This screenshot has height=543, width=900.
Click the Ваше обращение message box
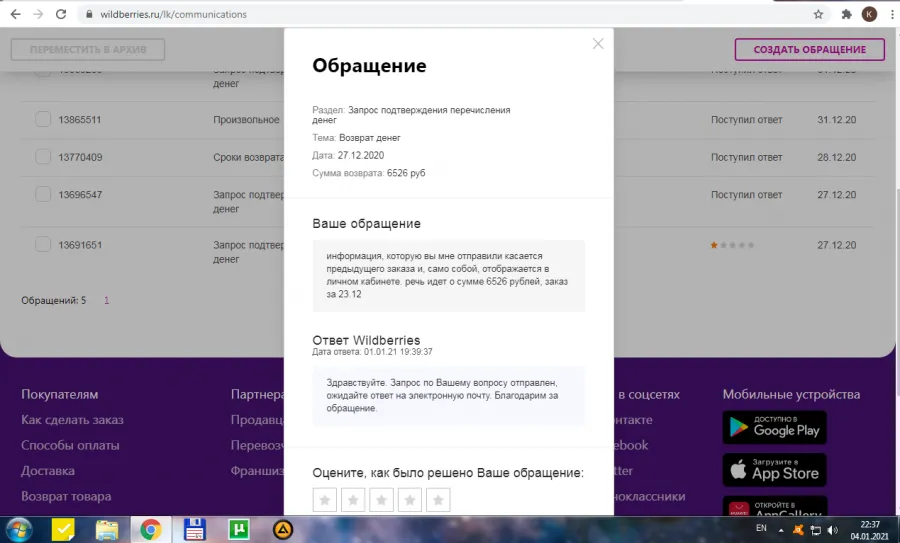(x=448, y=276)
